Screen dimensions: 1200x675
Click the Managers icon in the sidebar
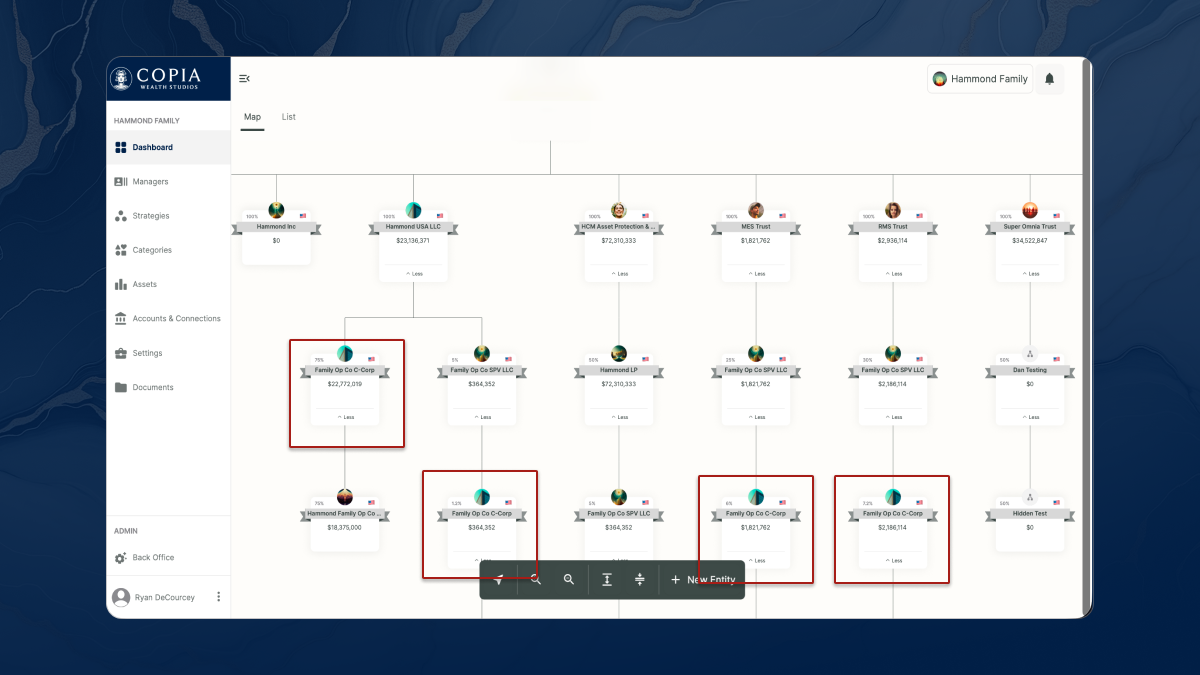click(x=121, y=182)
